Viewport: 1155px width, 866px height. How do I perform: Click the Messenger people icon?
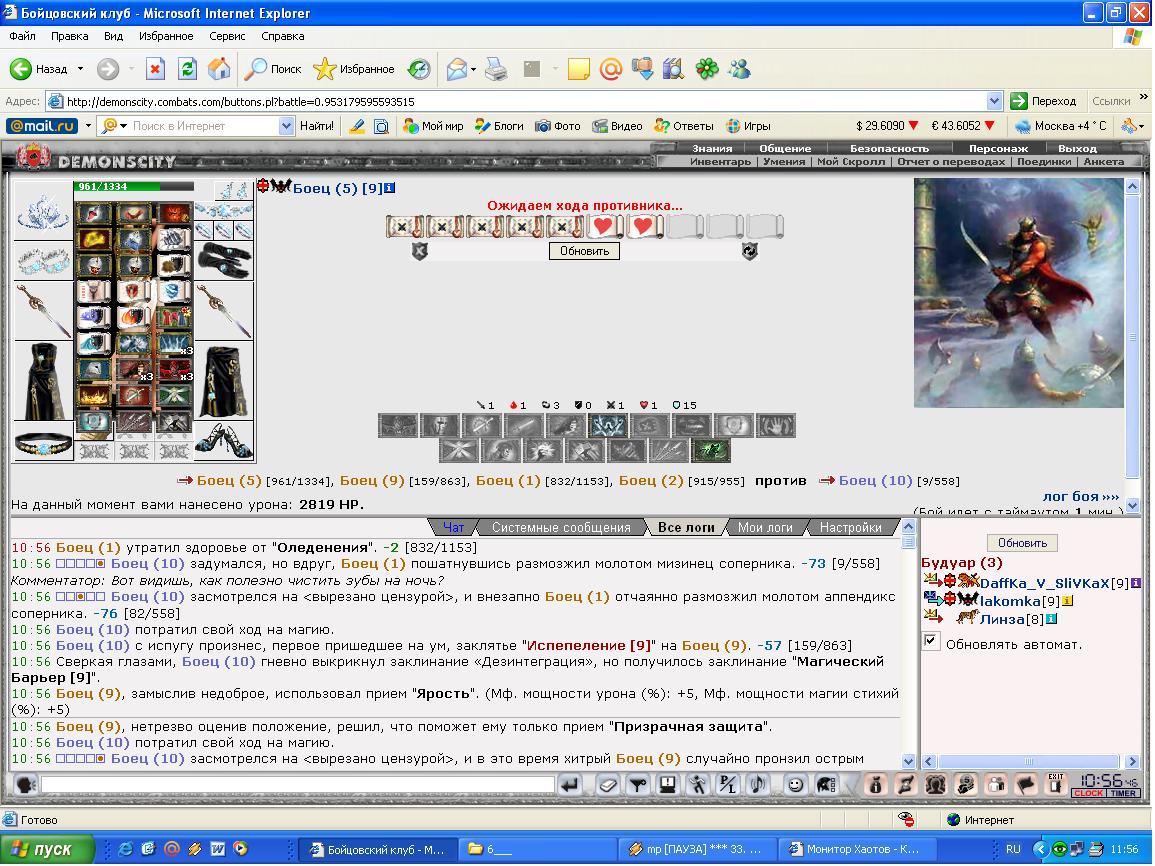(740, 69)
